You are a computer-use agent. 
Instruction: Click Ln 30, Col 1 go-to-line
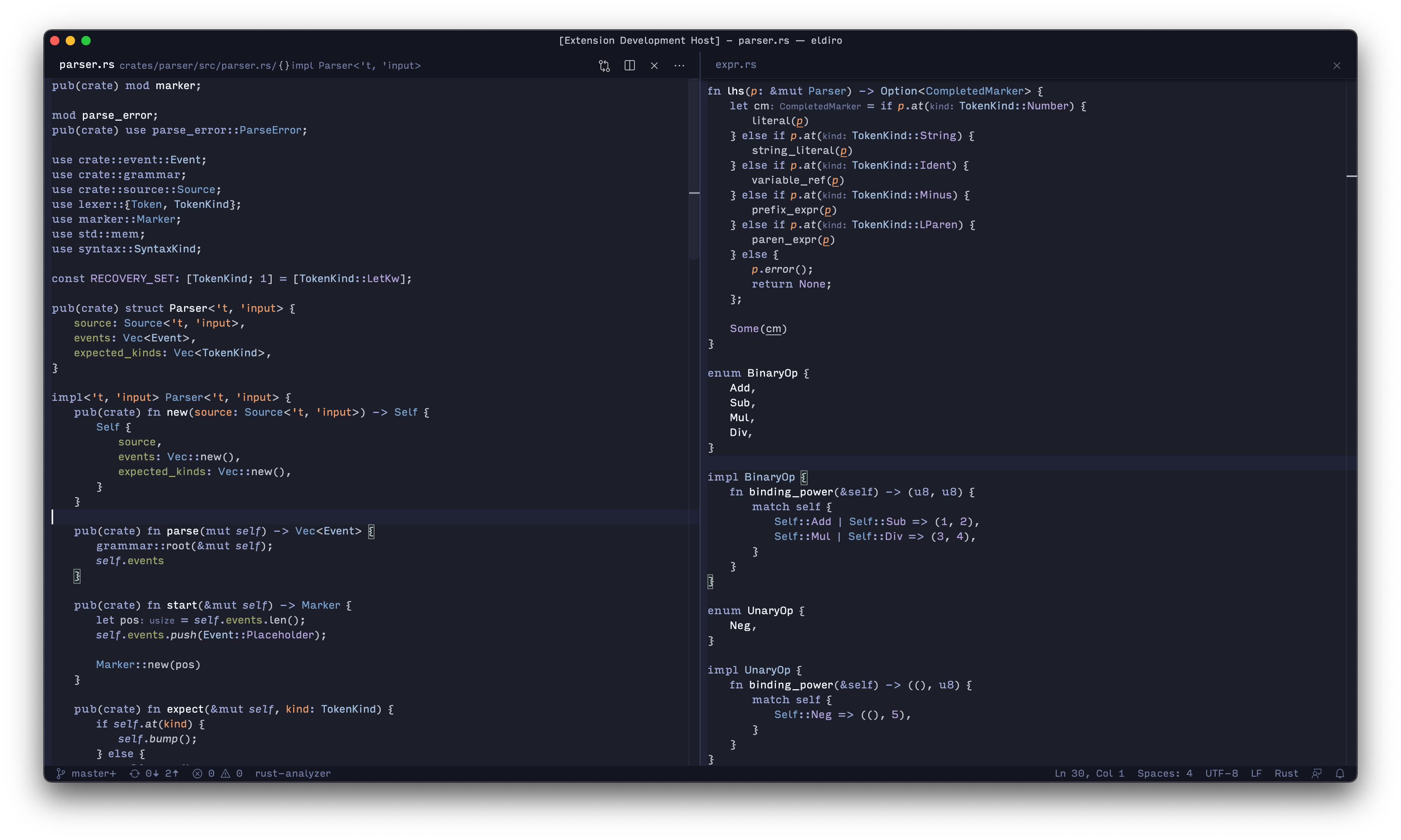coord(1088,773)
